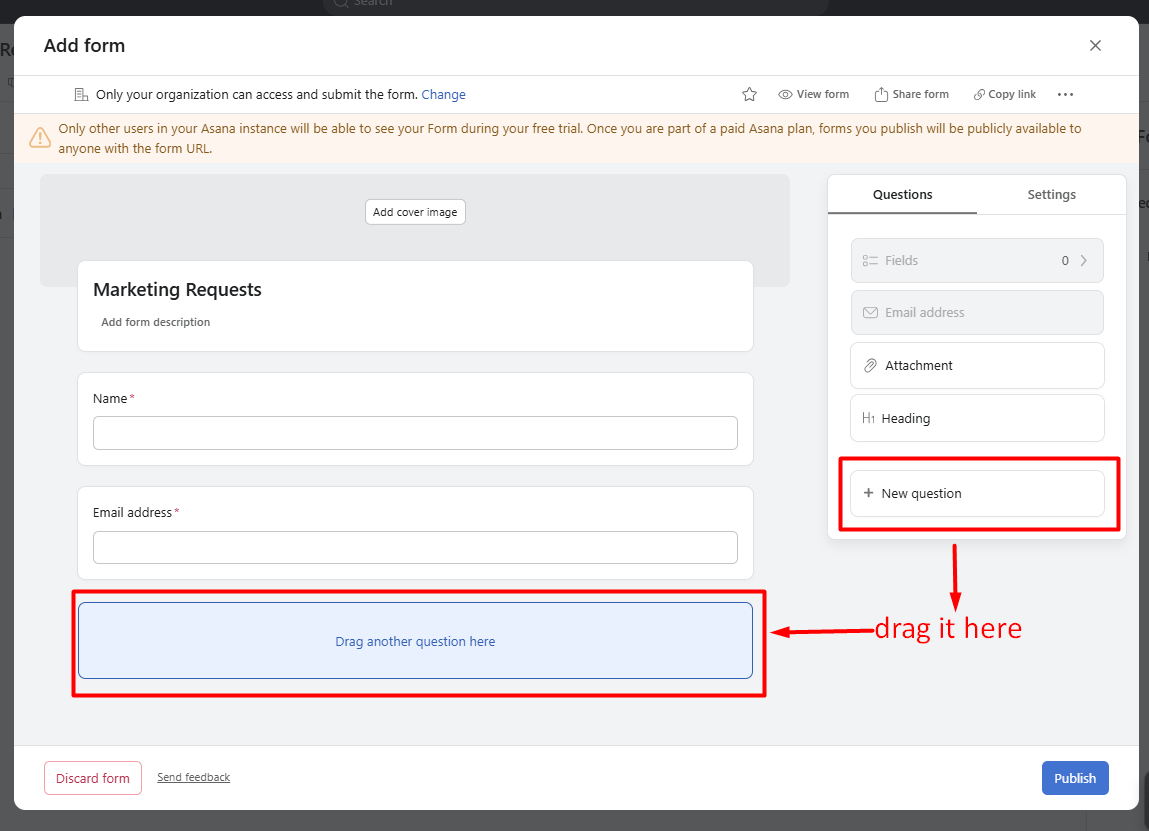Click the Name input field
The width and height of the screenshot is (1149, 831).
click(415, 433)
